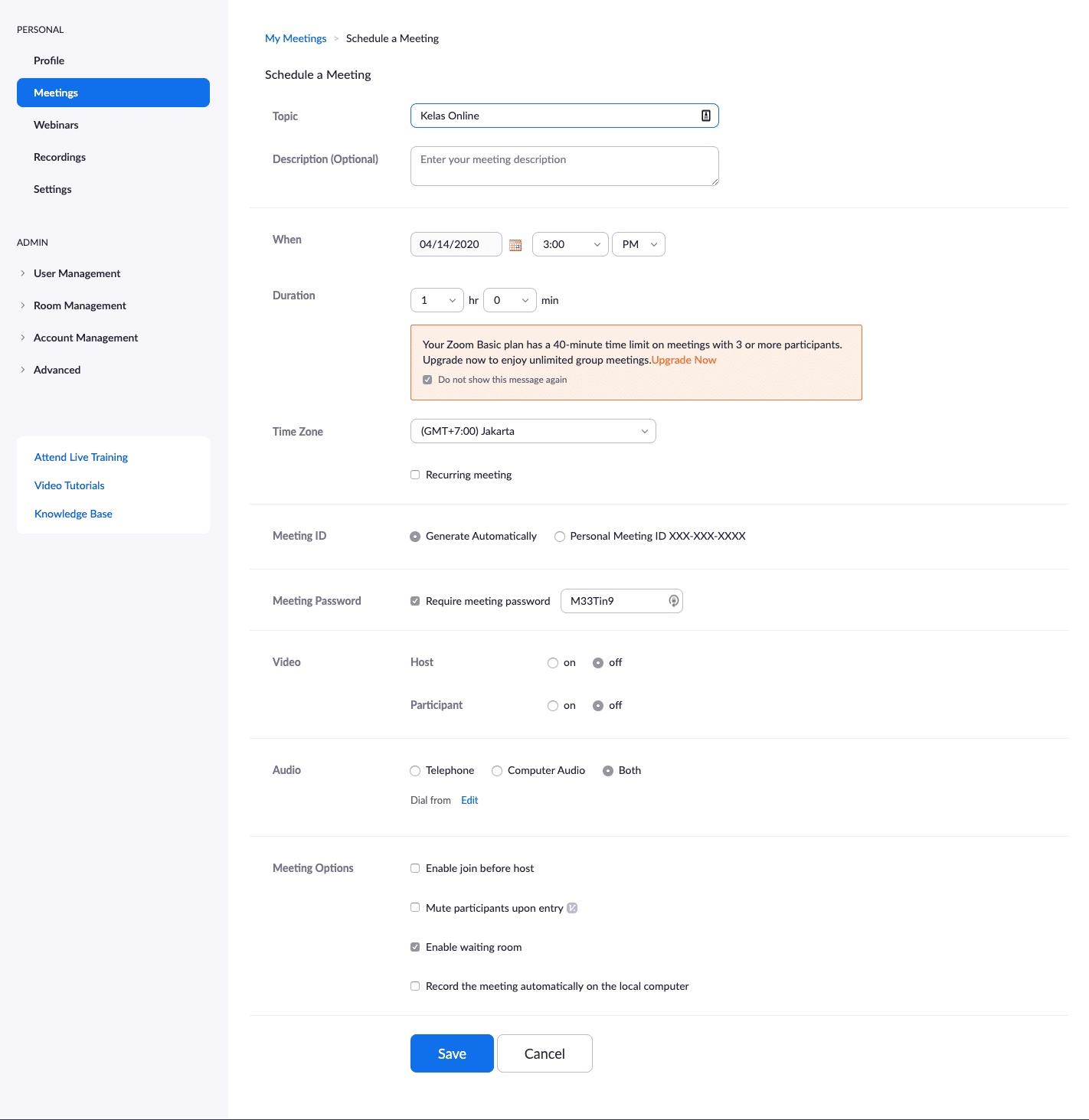Open the AM/PM dropdown
The image size is (1089, 1120).
point(639,244)
